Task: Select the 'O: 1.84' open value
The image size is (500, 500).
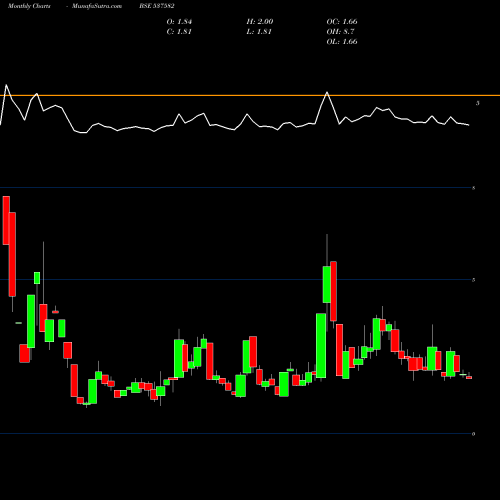Action: point(179,22)
